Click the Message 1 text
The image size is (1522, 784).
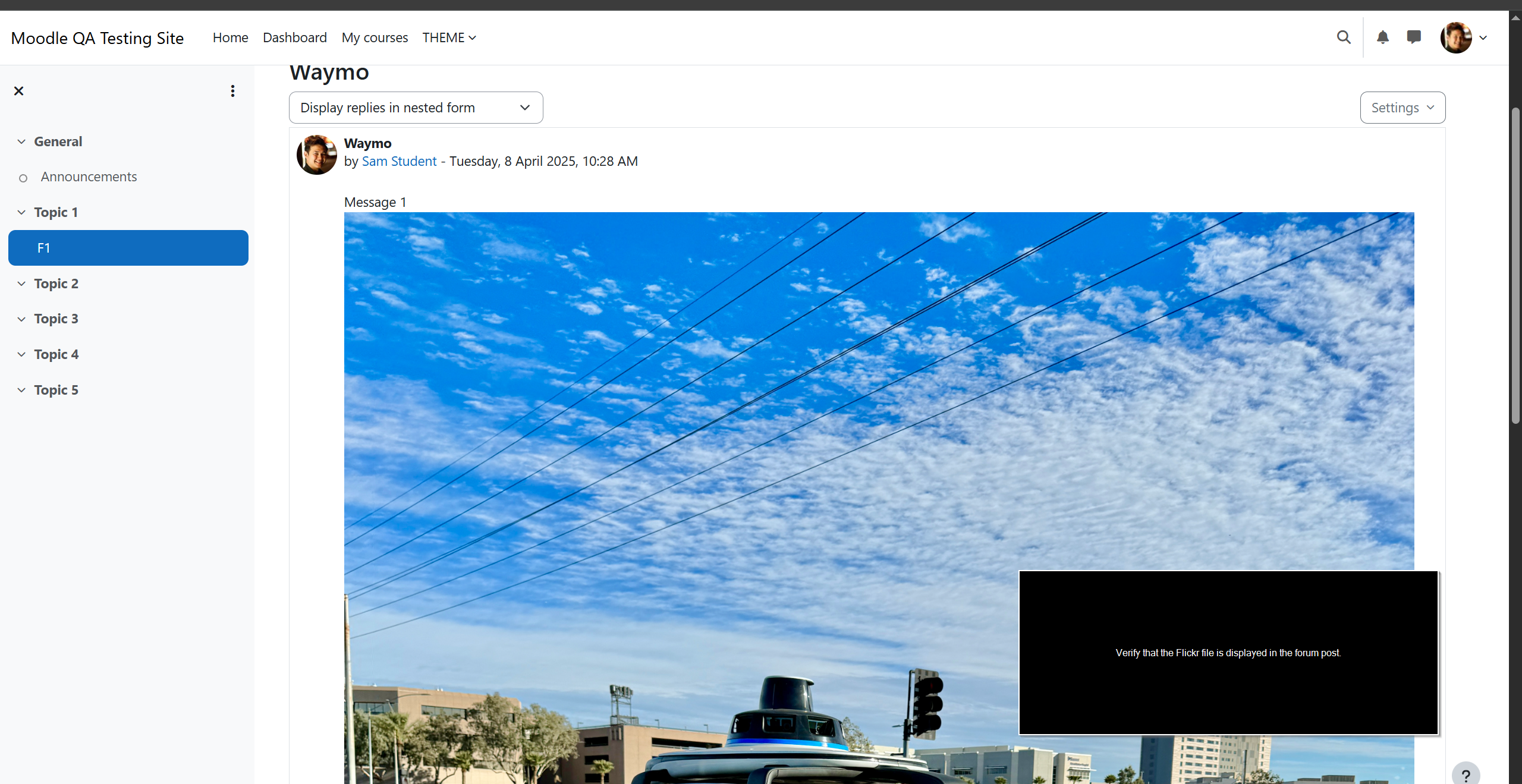coord(375,202)
